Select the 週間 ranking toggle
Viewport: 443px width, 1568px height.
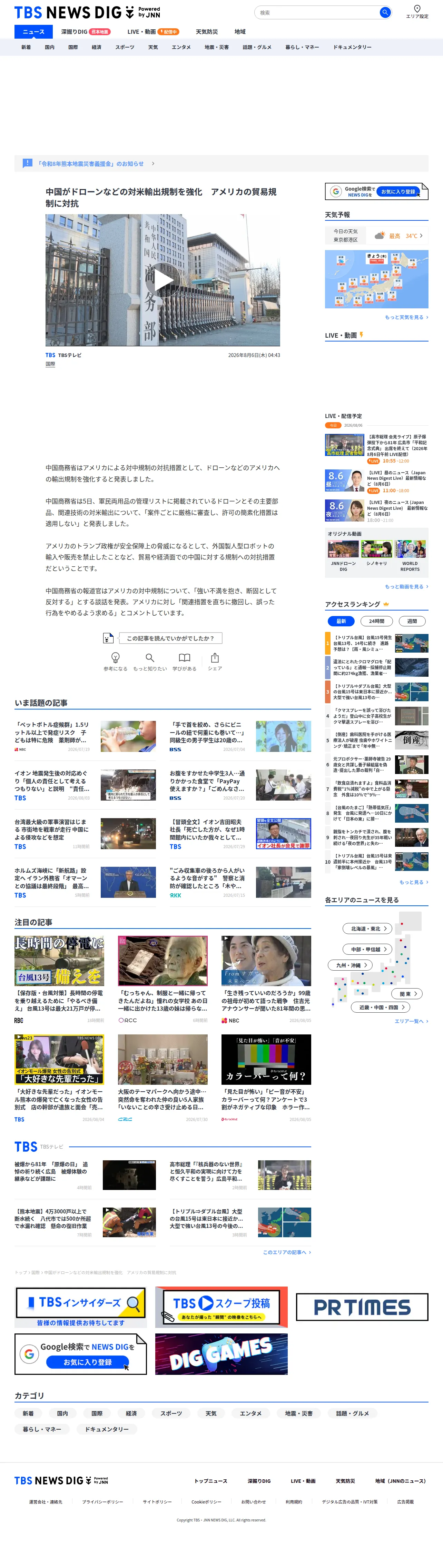[412, 621]
